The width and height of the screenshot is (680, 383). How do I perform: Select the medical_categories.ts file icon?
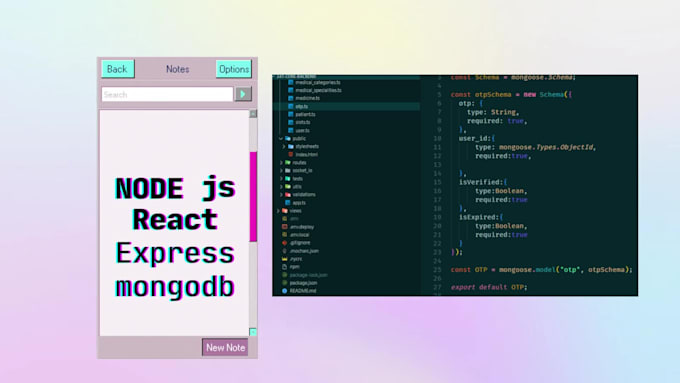click(291, 82)
